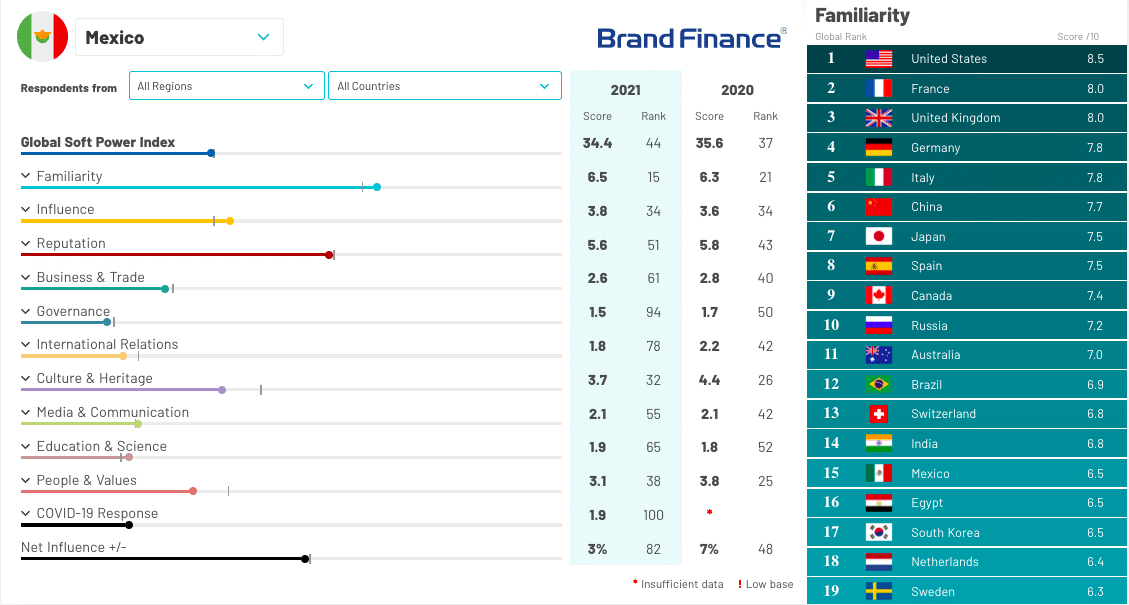Click the Switzerland flag icon
The image size is (1129, 605).
coord(878,414)
